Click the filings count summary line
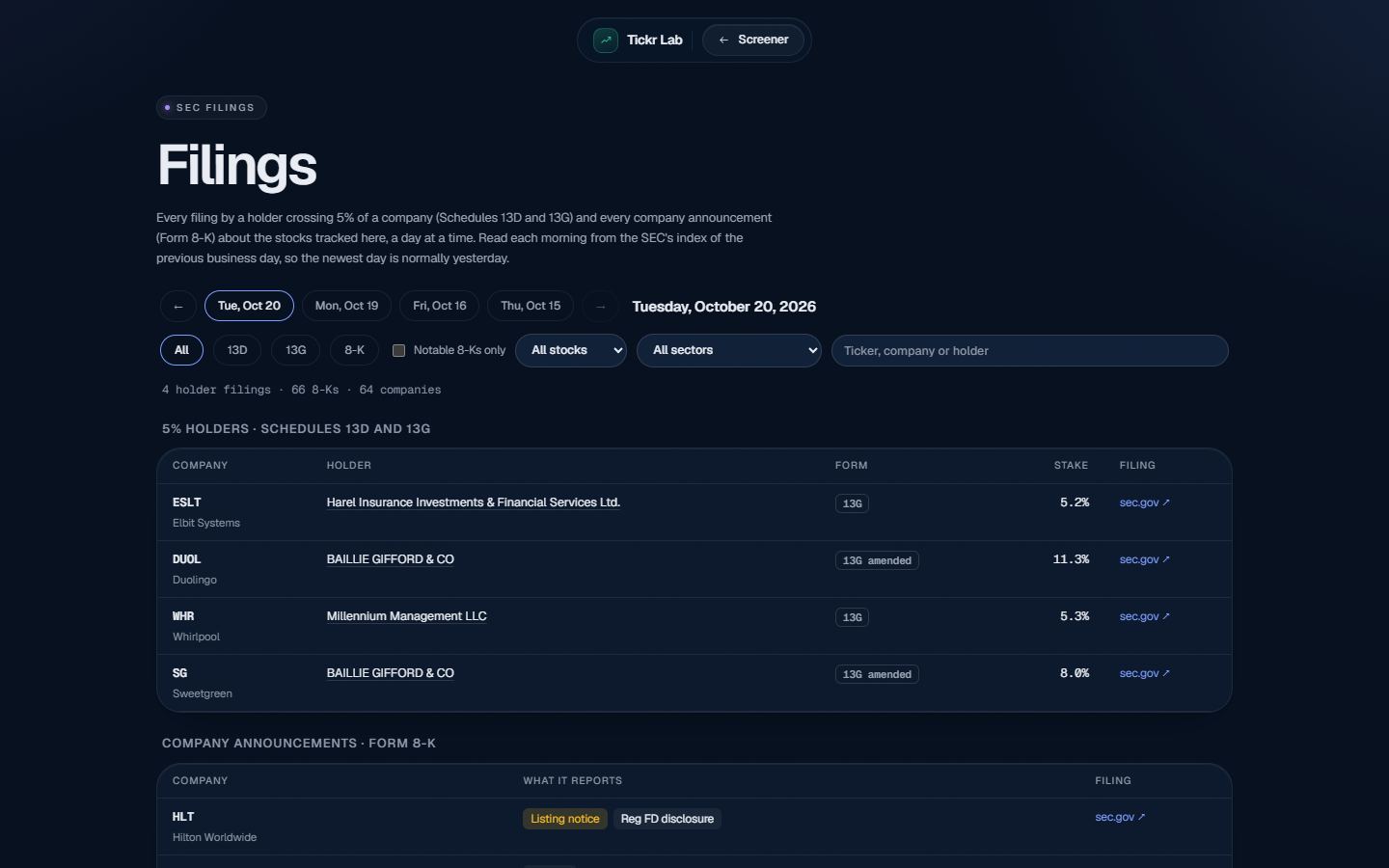This screenshot has height=868, width=1389. (302, 390)
